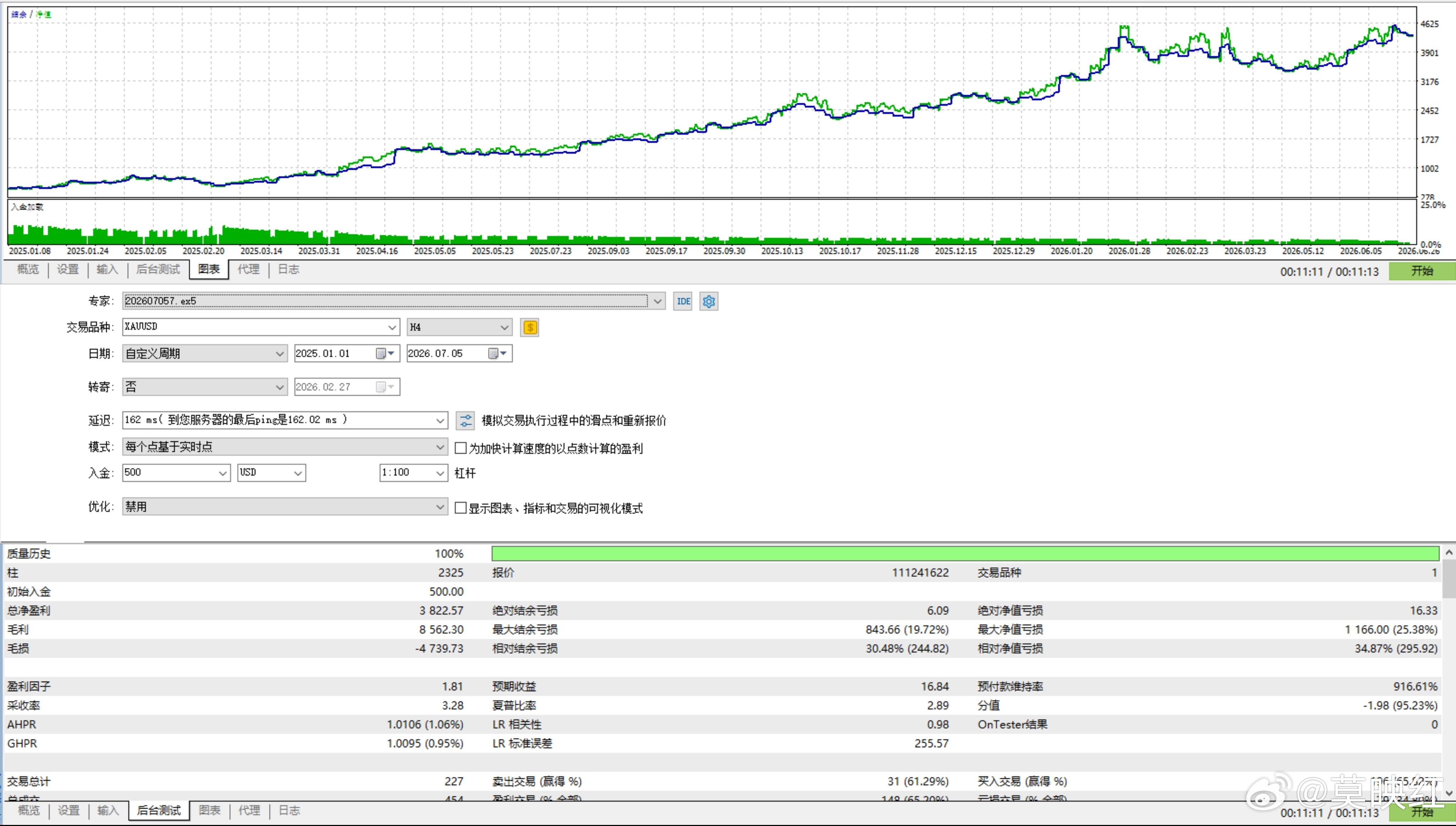Screen dimensions: 1456x826
Task: Expand the H4 timeframe dropdown
Action: click(504, 327)
